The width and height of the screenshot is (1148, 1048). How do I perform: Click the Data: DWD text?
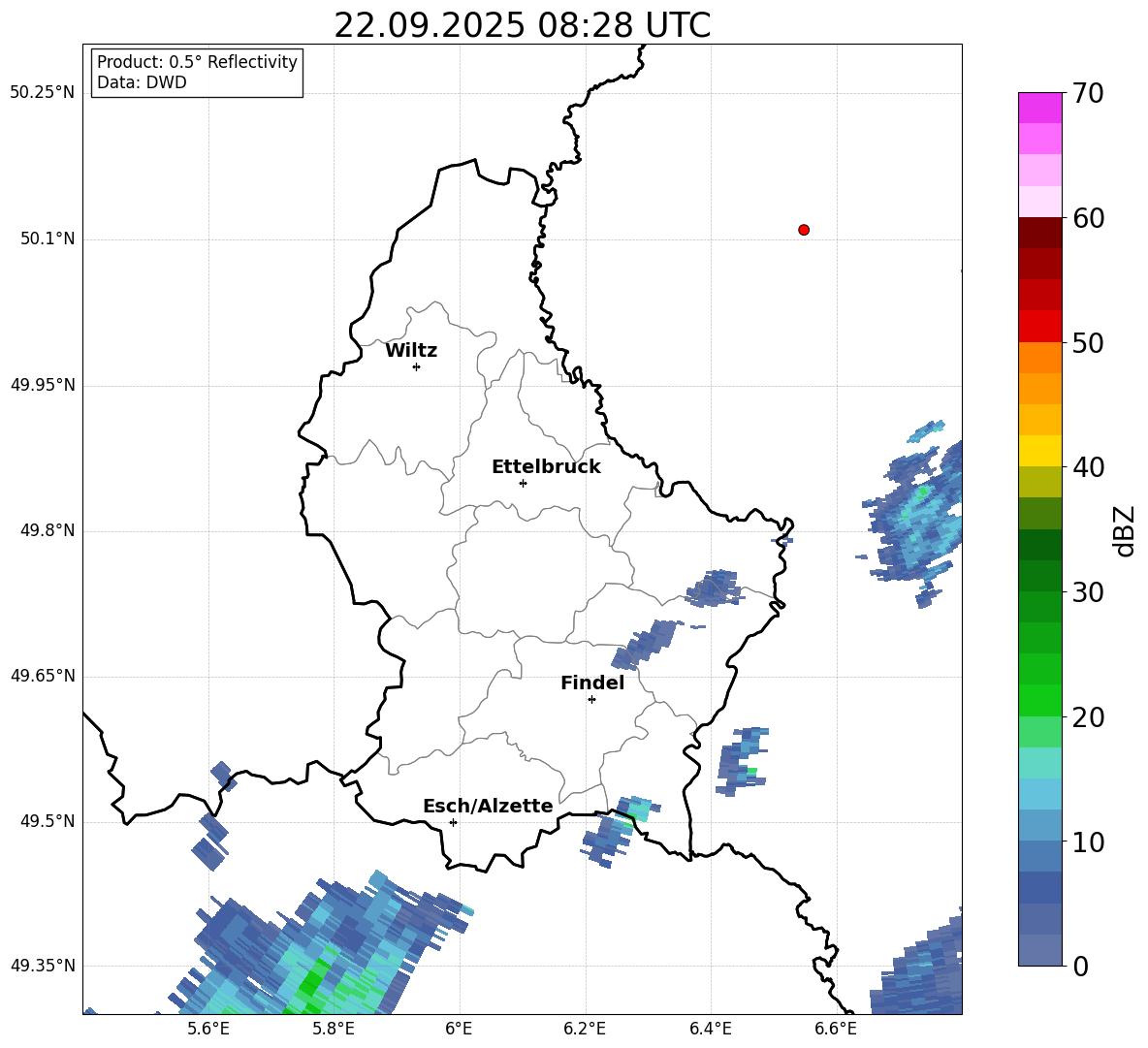tap(142, 82)
